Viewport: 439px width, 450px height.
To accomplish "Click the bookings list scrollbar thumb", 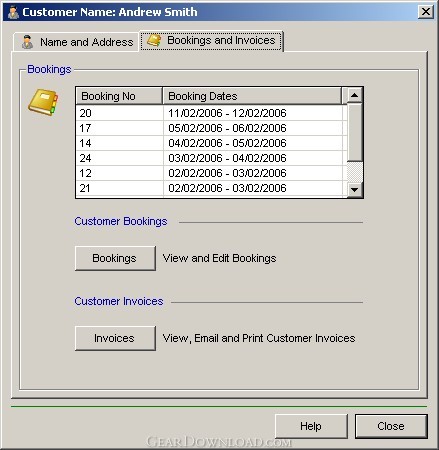I will click(354, 133).
